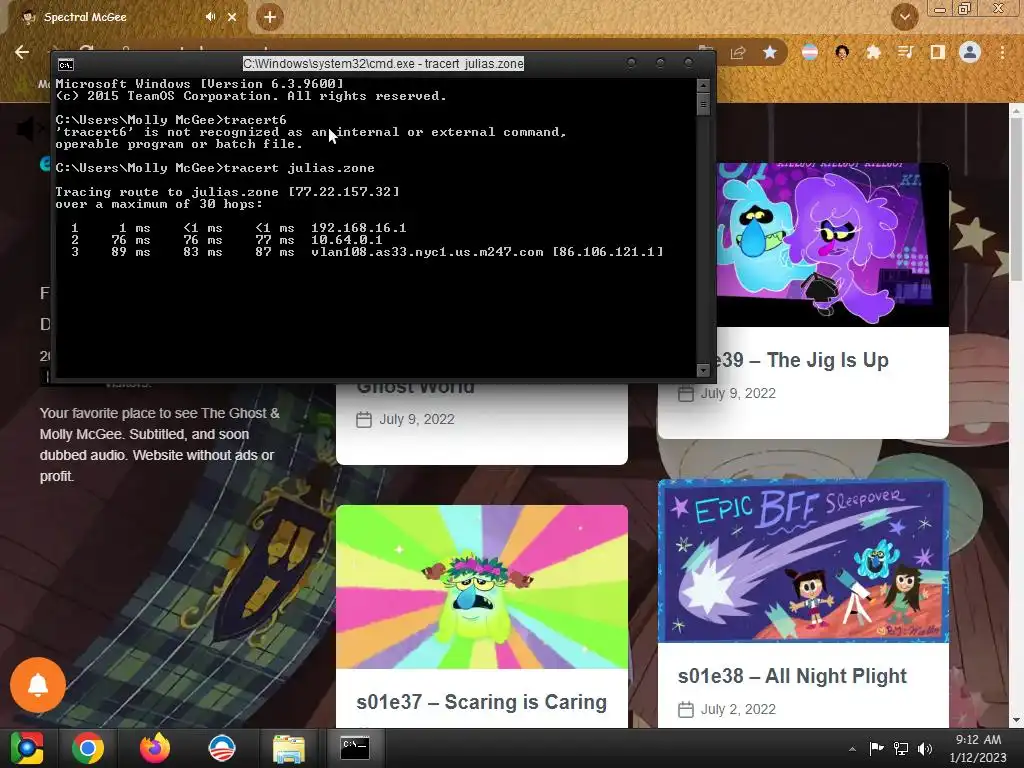Bookmark this page with the star icon
The height and width of the screenshot is (768, 1024).
(x=770, y=52)
